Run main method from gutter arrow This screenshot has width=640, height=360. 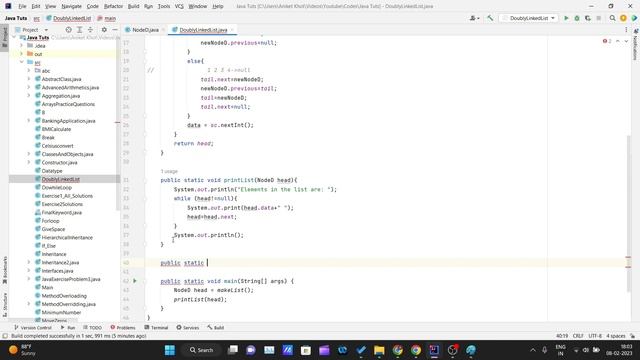point(135,281)
